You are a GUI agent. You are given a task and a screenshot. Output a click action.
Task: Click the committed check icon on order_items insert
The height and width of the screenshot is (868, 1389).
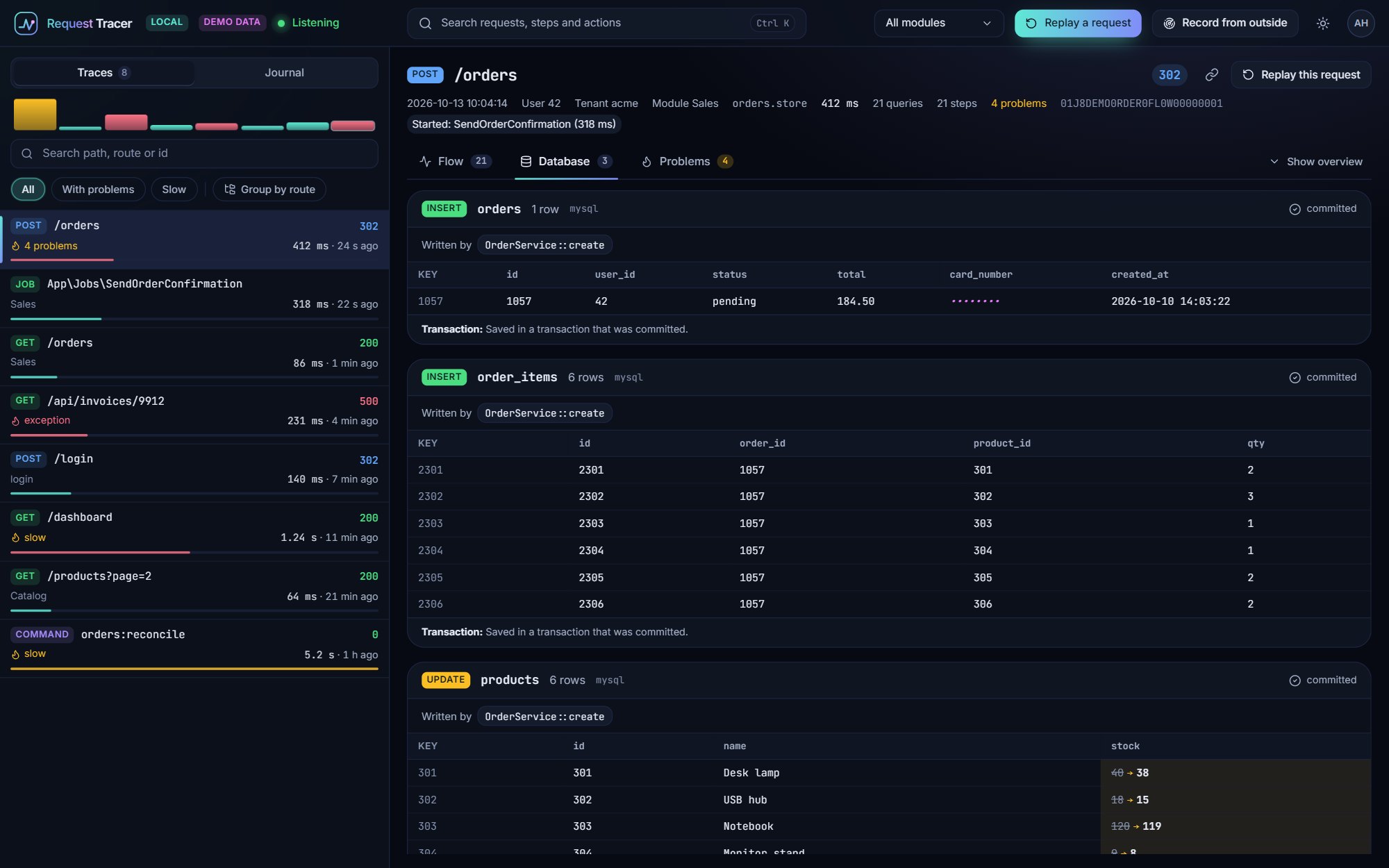click(1295, 378)
